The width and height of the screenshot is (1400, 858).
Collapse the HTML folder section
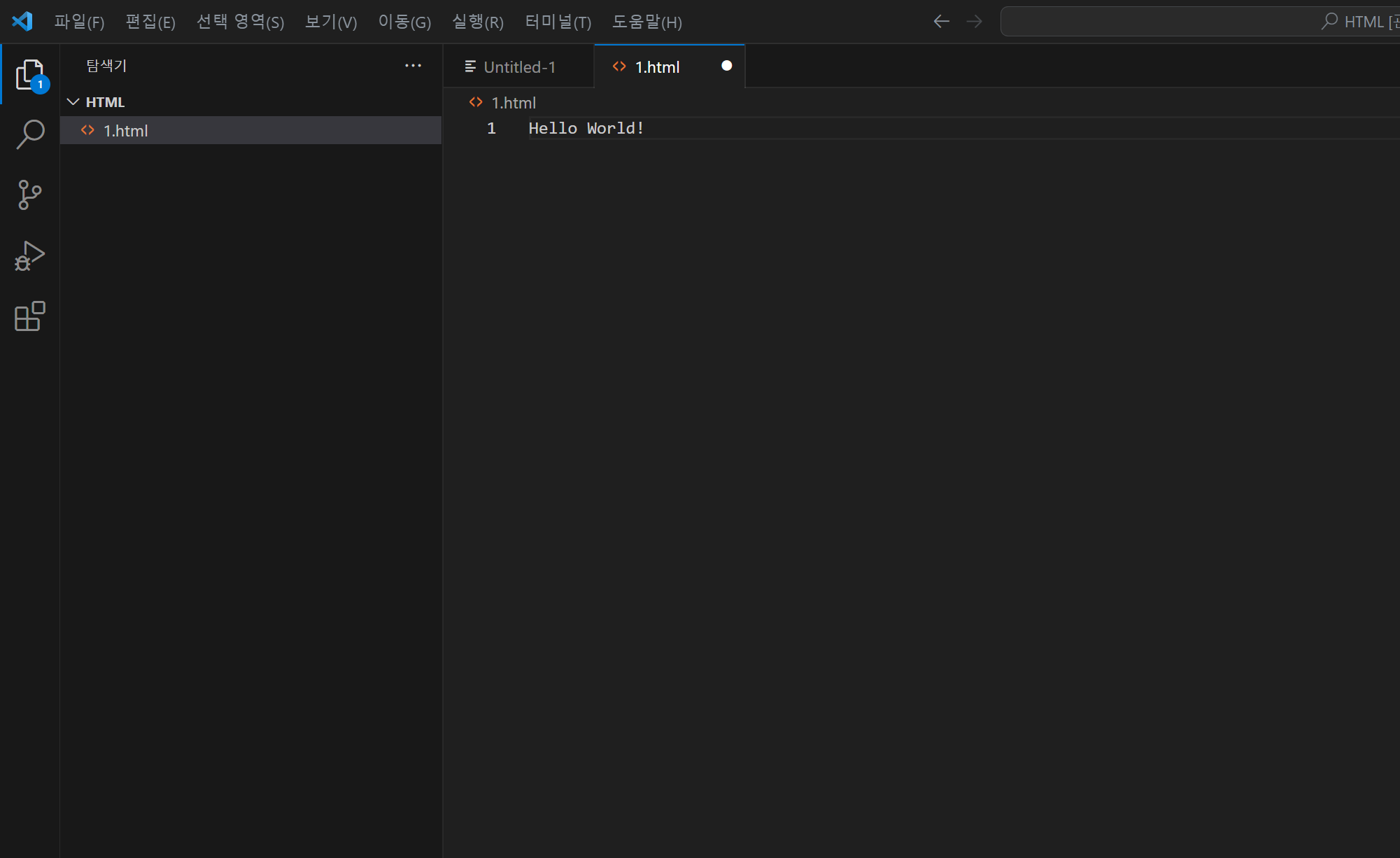tap(73, 102)
